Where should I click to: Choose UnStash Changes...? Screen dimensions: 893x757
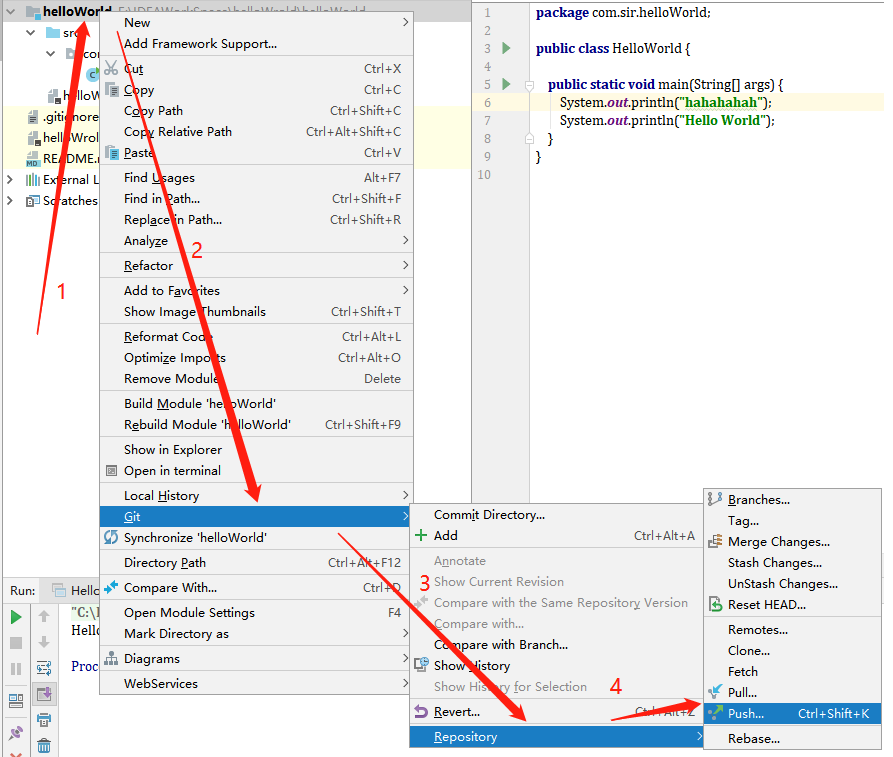793,584
